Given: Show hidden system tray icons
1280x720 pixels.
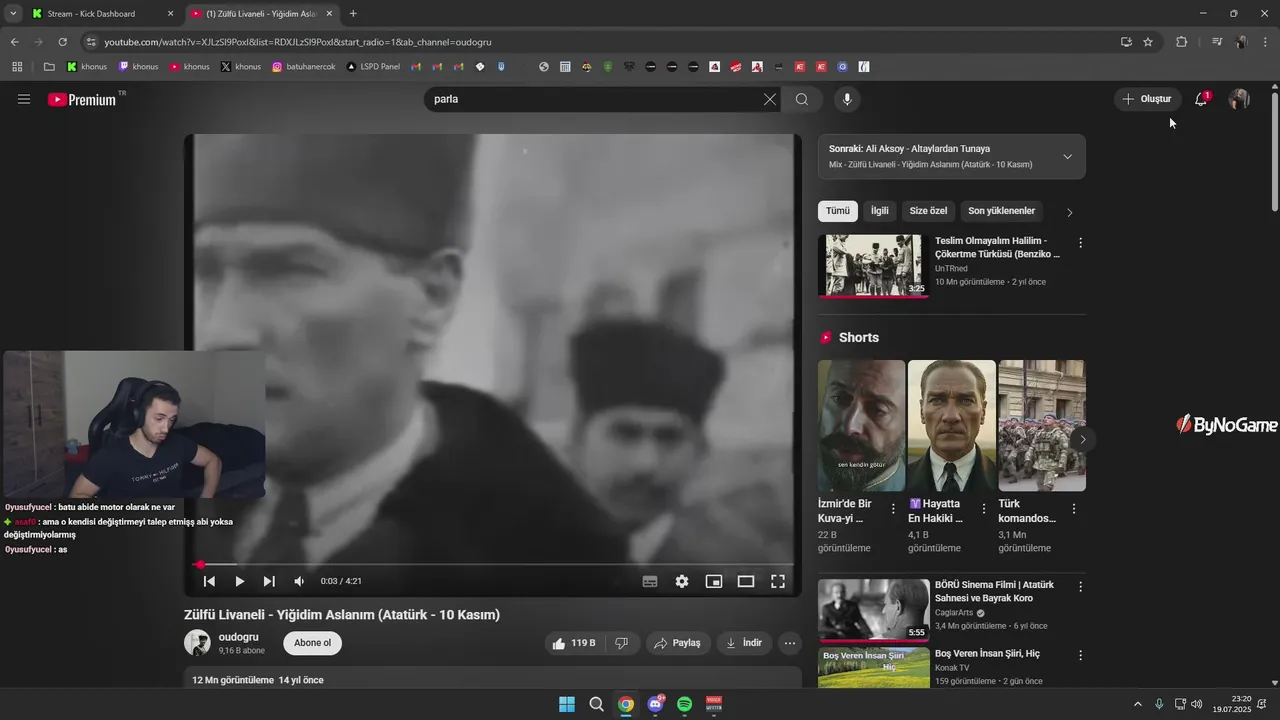Looking at the screenshot, I should tap(1137, 704).
